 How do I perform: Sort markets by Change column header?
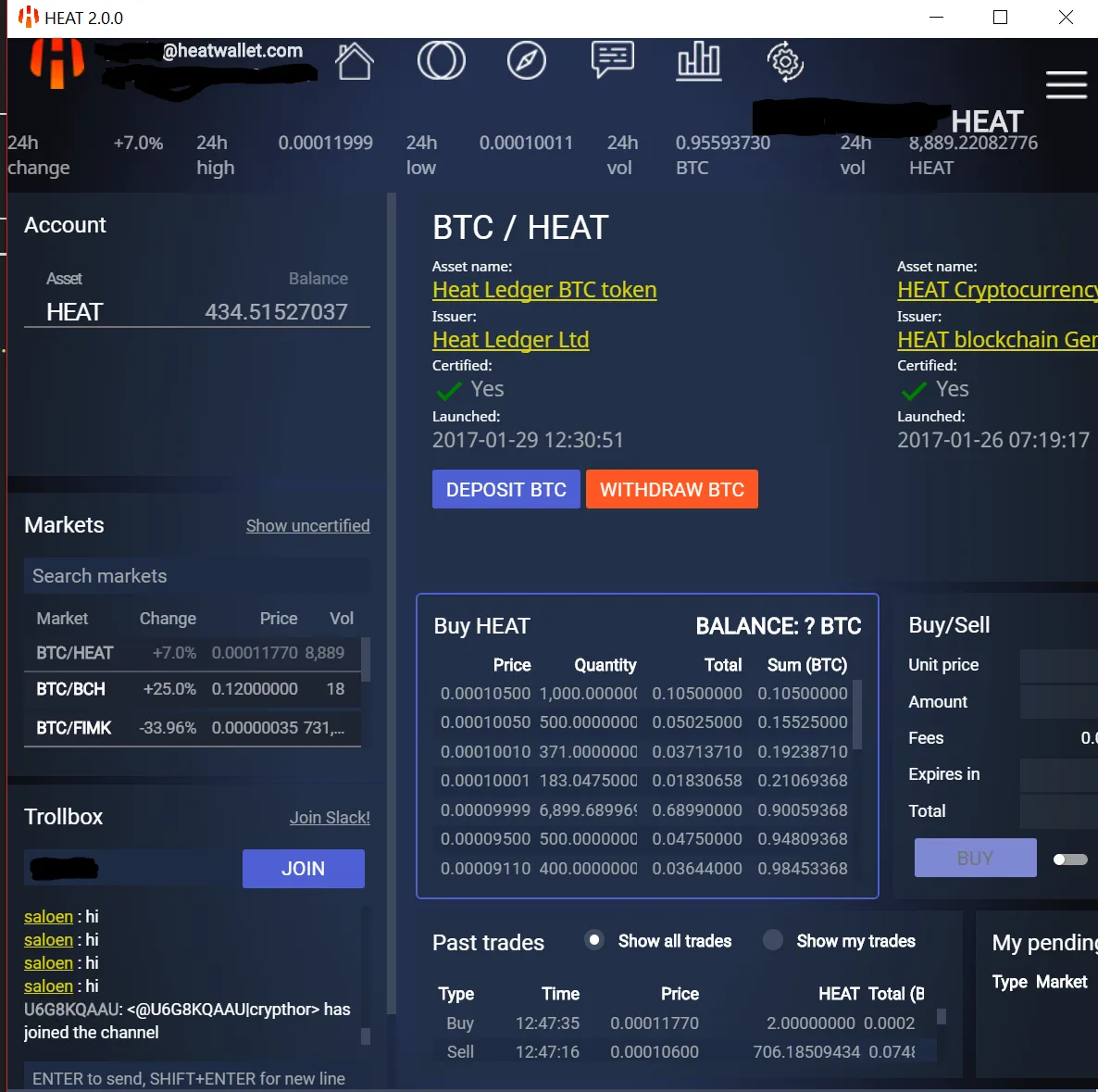pos(168,619)
